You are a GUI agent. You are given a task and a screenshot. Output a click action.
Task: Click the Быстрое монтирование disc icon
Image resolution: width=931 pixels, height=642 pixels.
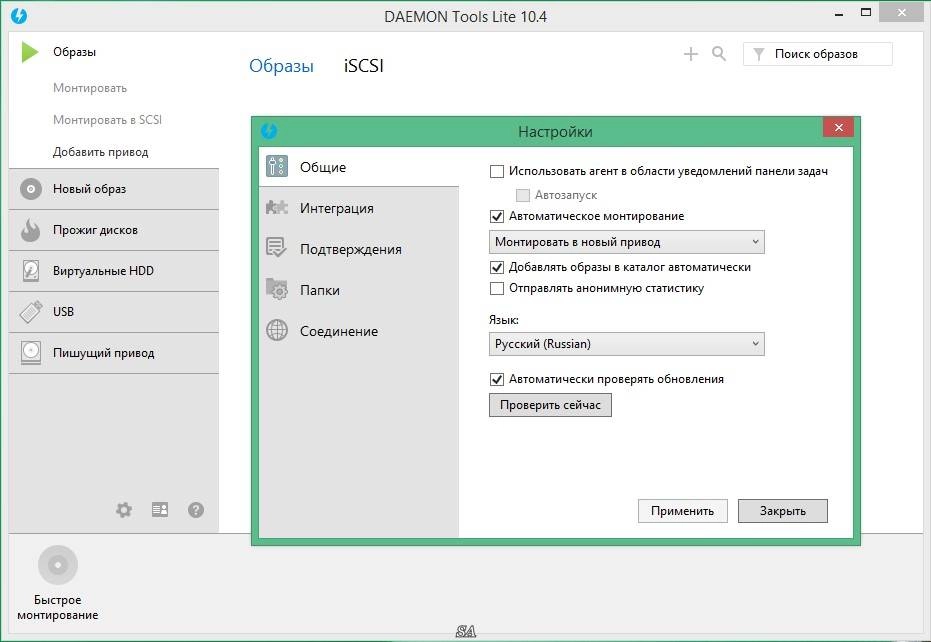[x=58, y=565]
